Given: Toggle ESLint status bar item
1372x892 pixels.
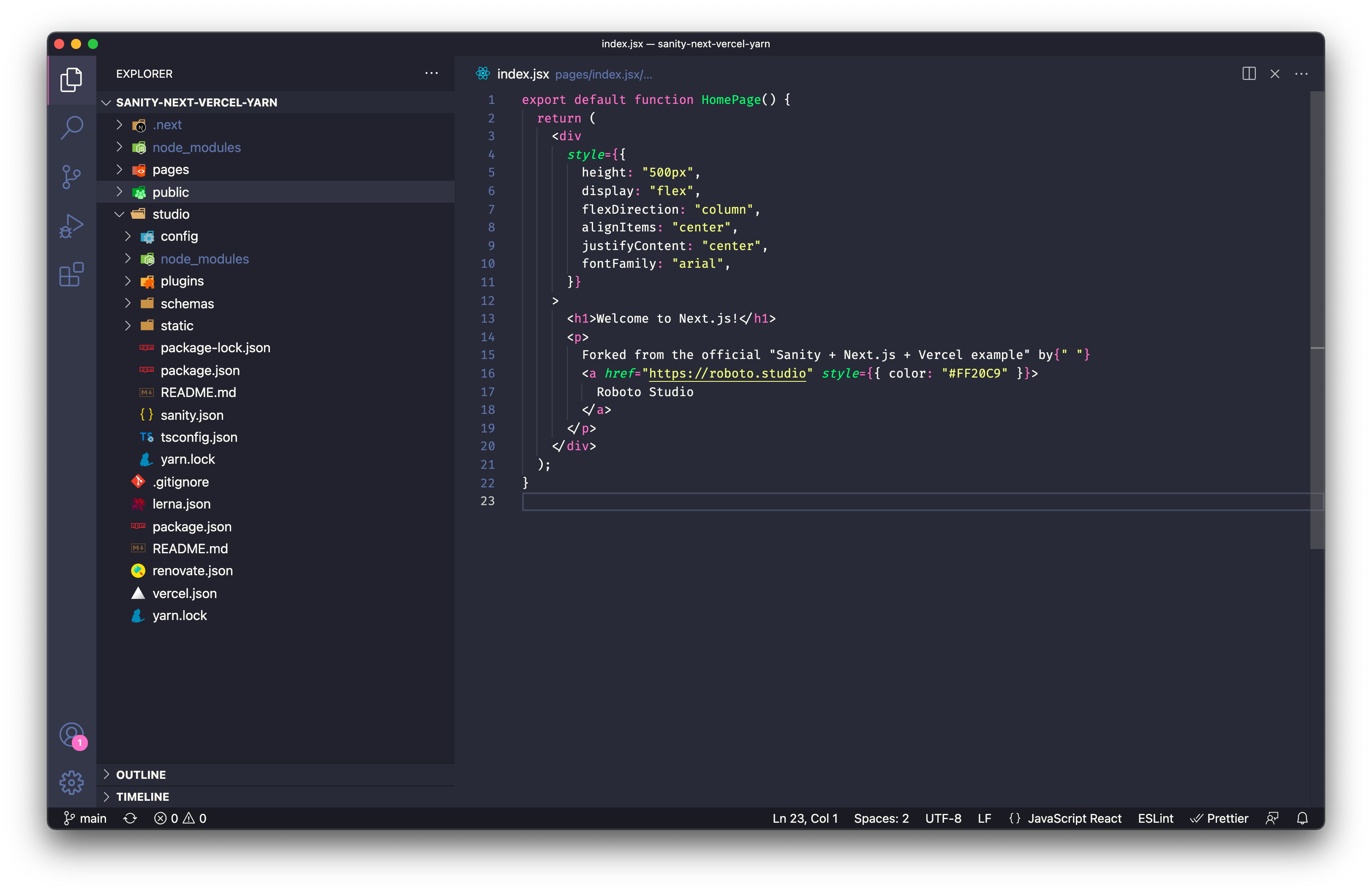Looking at the screenshot, I should (x=1155, y=818).
